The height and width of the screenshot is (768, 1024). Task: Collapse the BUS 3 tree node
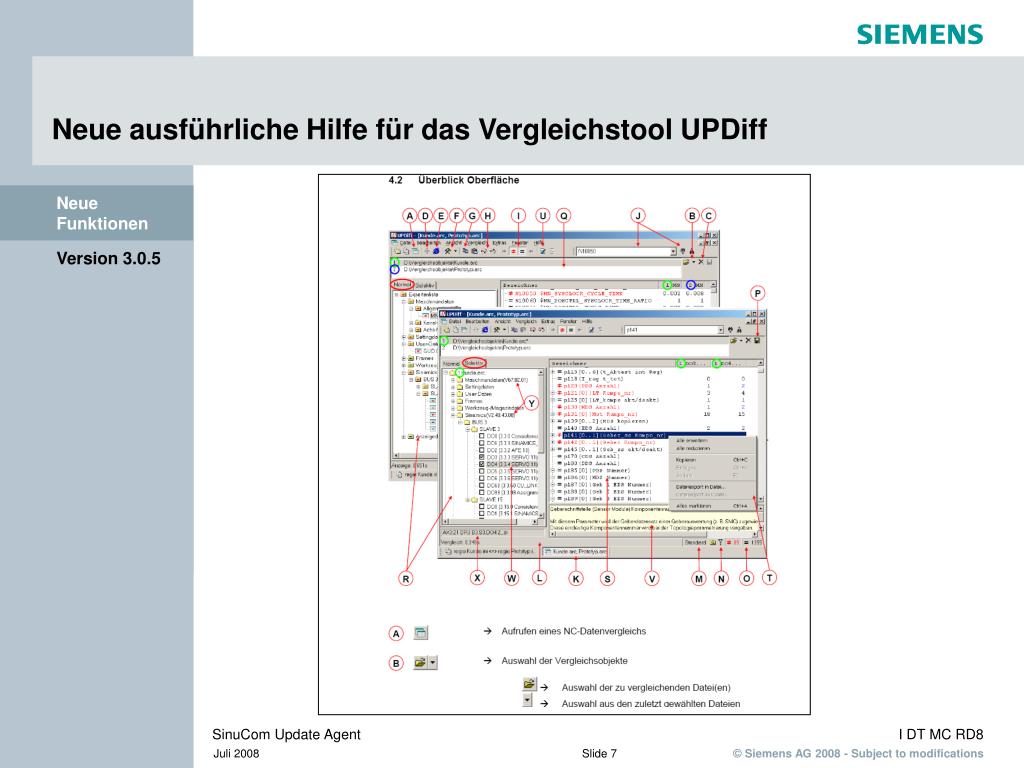pyautogui.click(x=460, y=423)
